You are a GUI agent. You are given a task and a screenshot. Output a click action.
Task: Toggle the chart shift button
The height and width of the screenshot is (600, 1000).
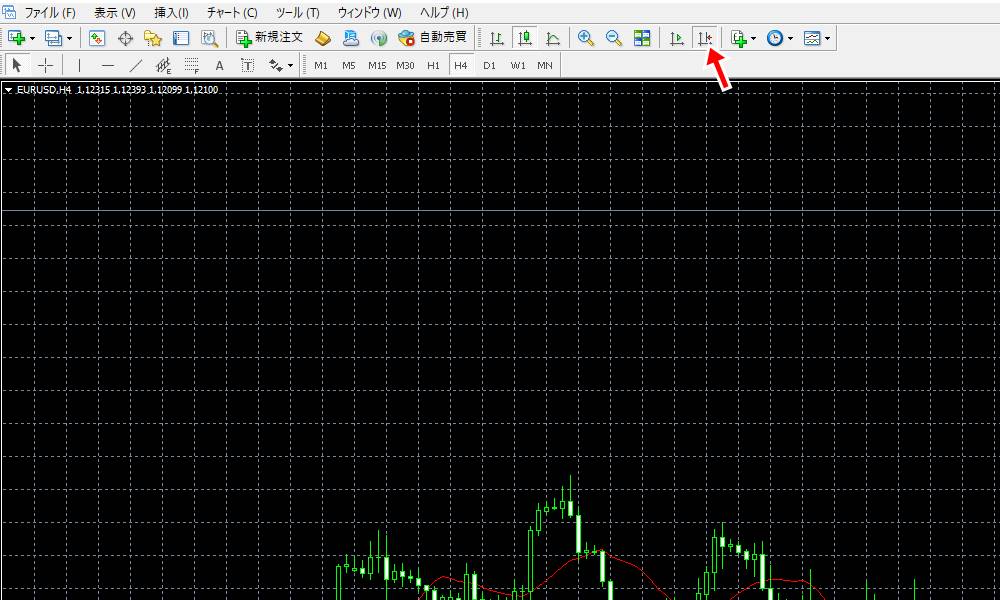(x=705, y=38)
